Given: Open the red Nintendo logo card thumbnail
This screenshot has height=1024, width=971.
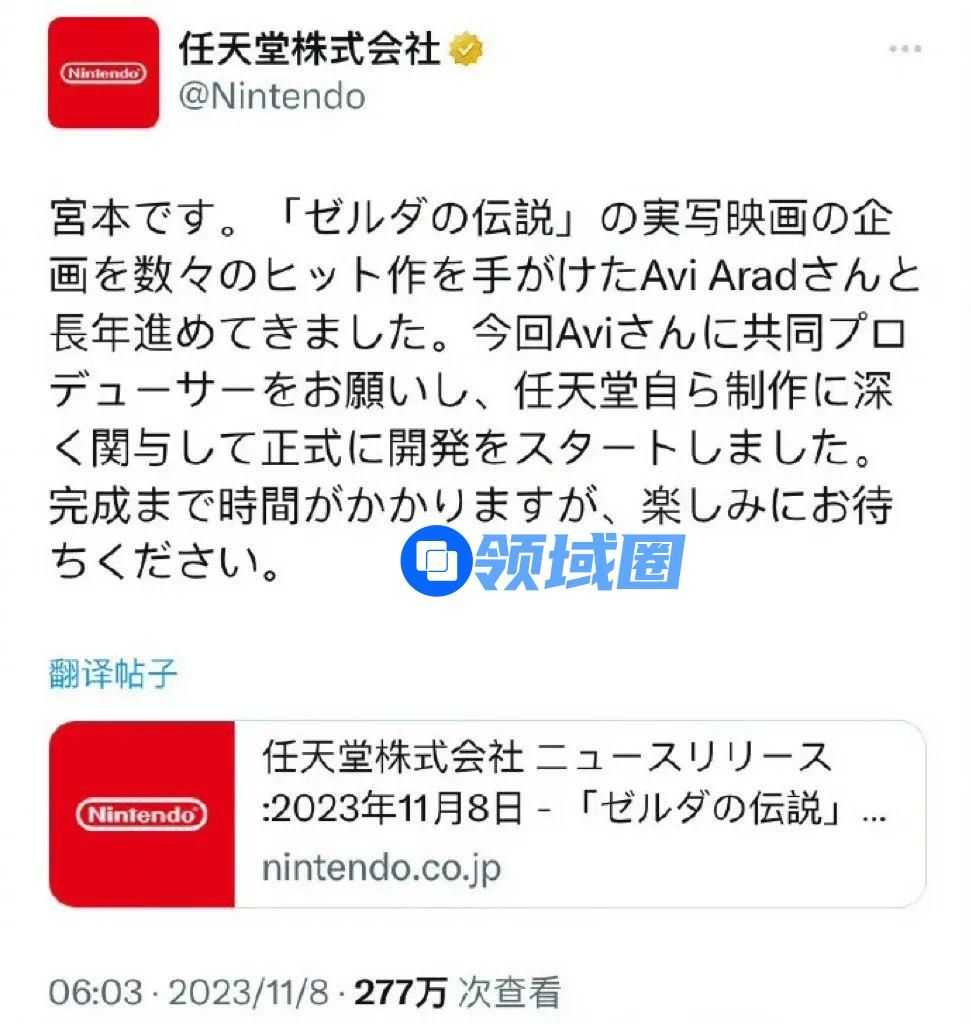Looking at the screenshot, I should [x=142, y=814].
